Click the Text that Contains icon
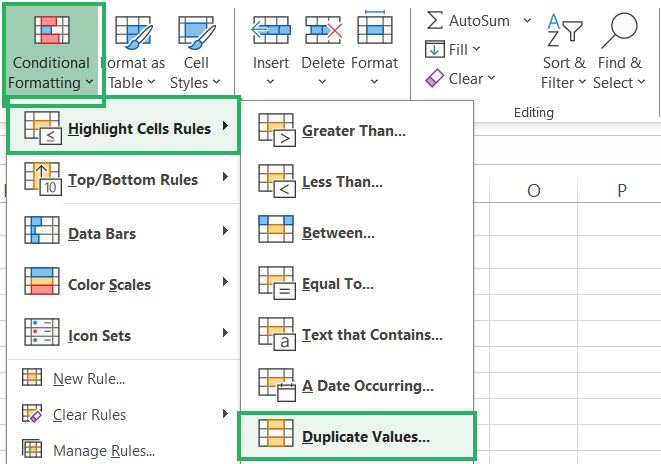661x464 pixels. pos(277,334)
